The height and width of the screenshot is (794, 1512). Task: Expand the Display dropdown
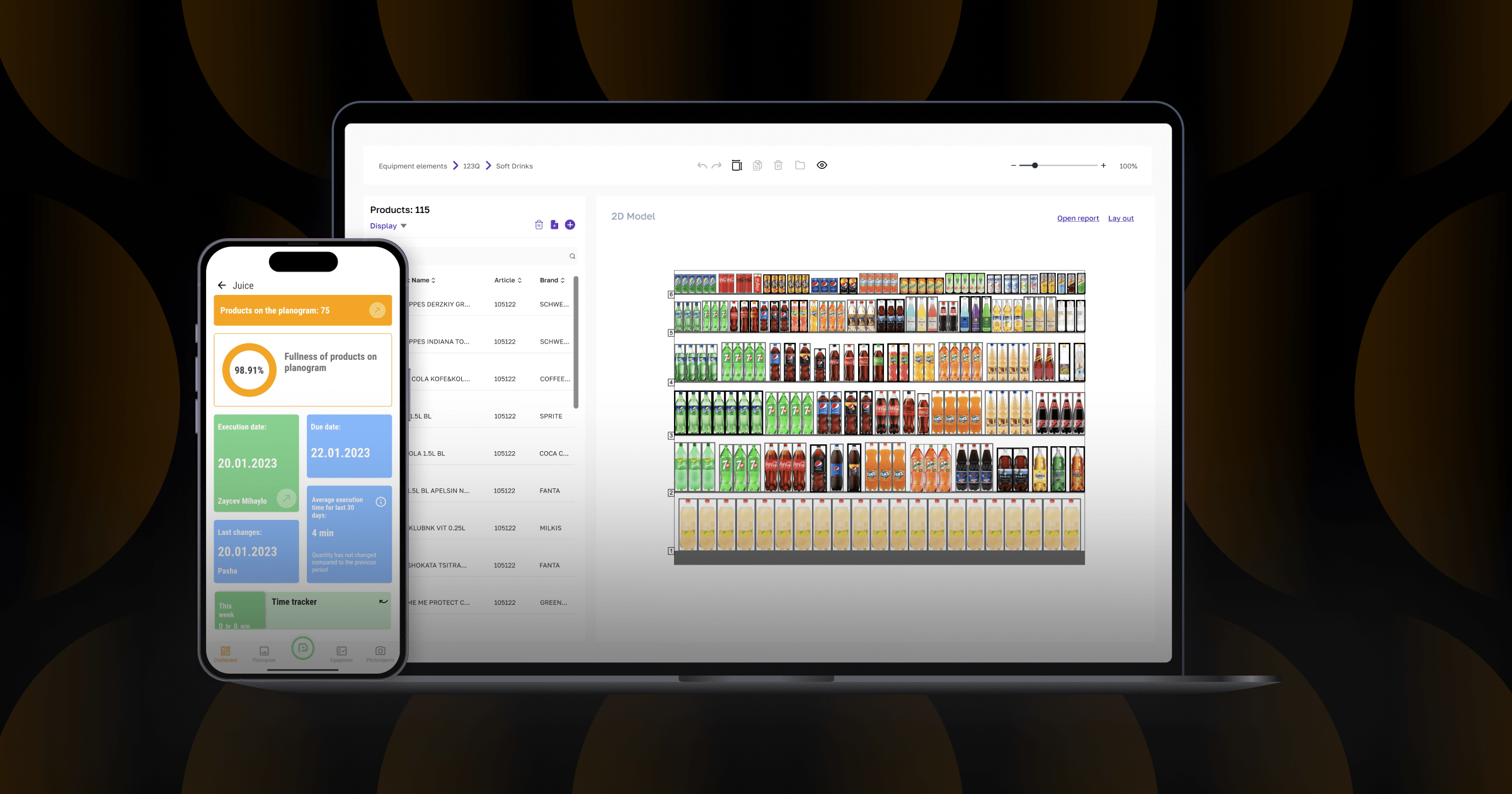coord(388,226)
